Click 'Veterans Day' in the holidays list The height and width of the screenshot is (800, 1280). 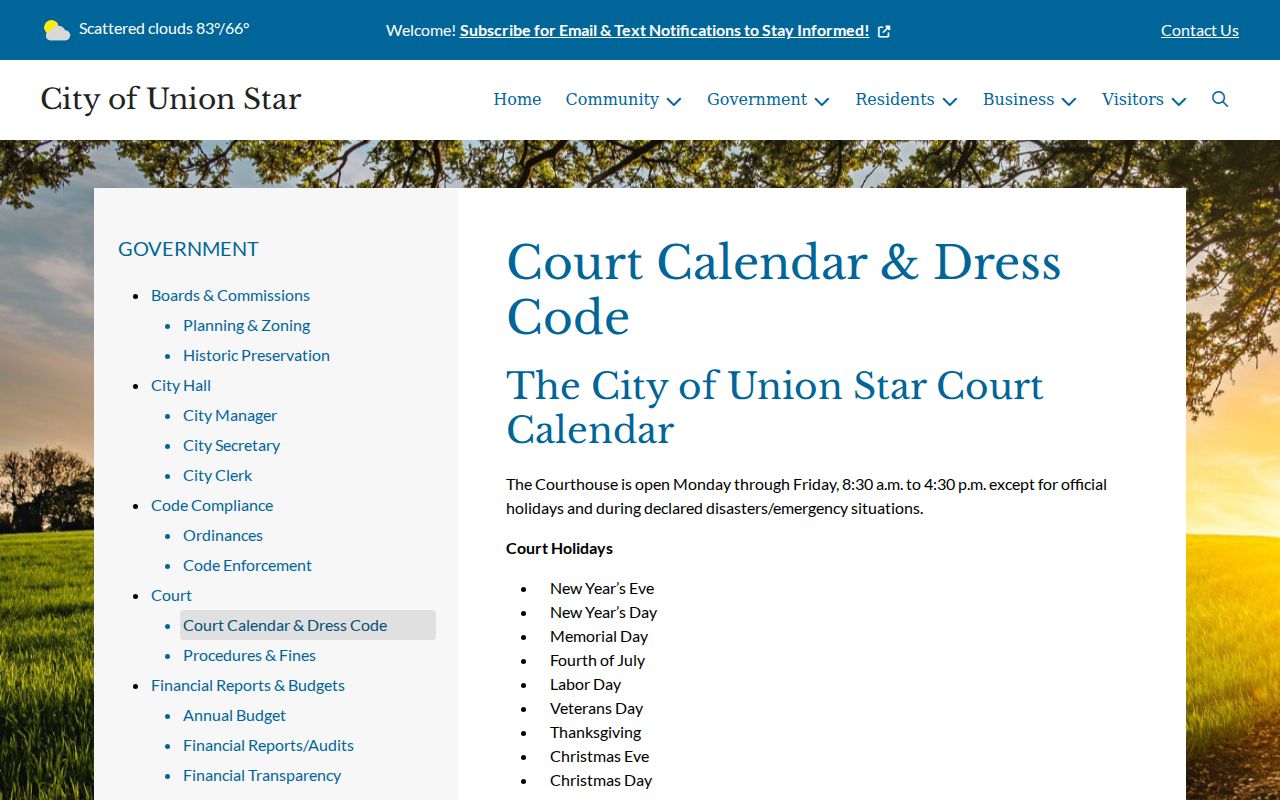(596, 708)
